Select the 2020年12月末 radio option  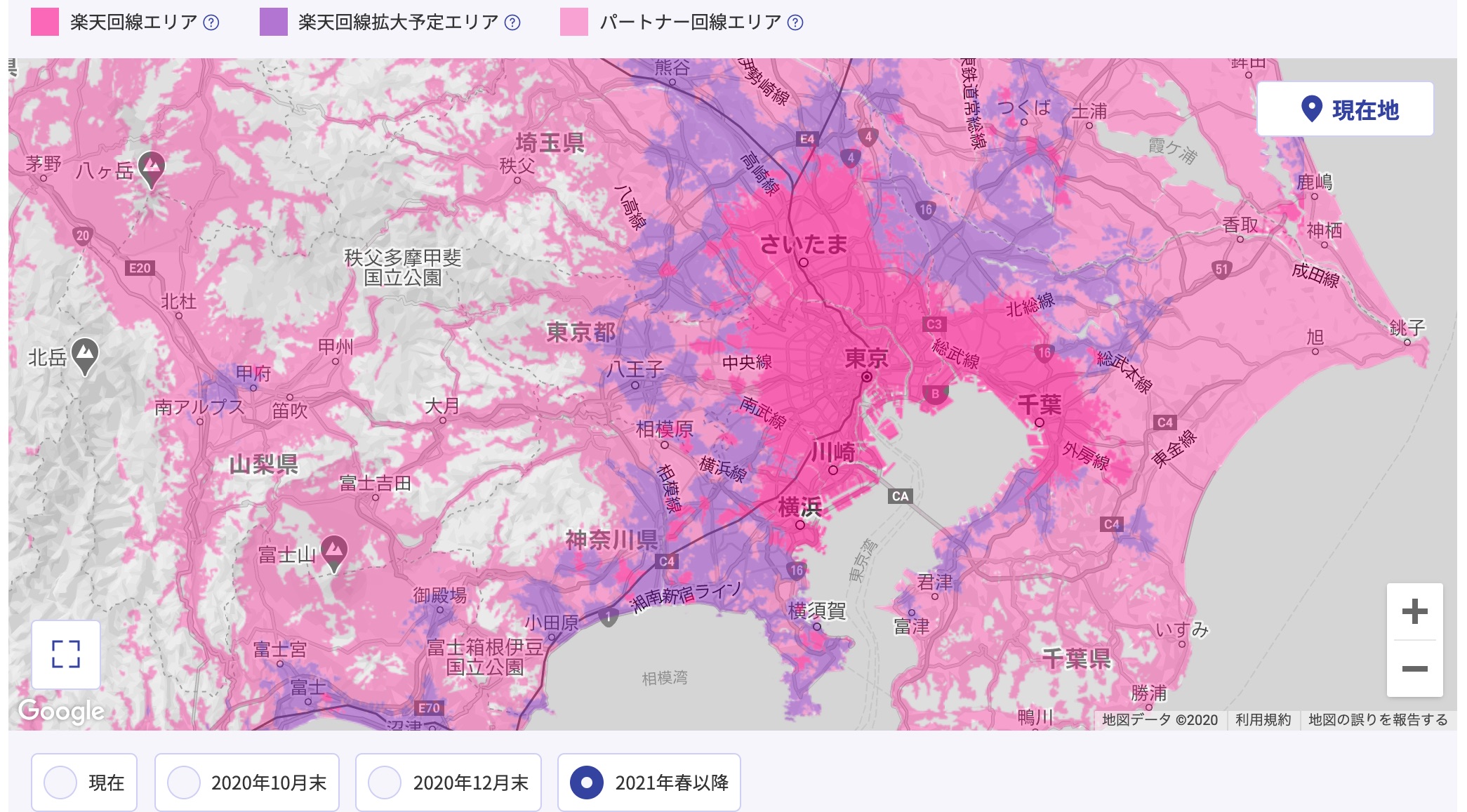[449, 782]
